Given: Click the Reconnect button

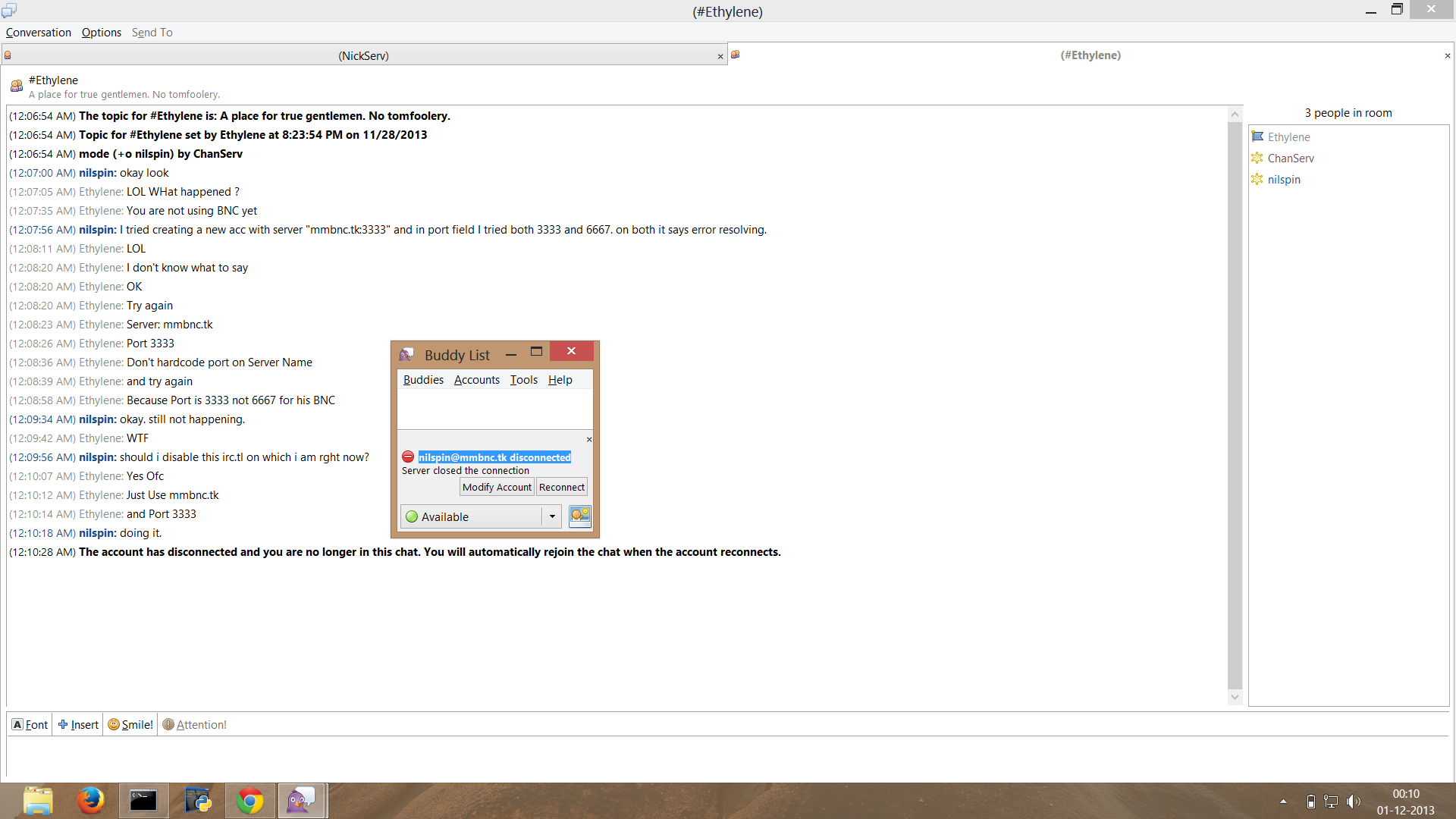Looking at the screenshot, I should (x=562, y=487).
